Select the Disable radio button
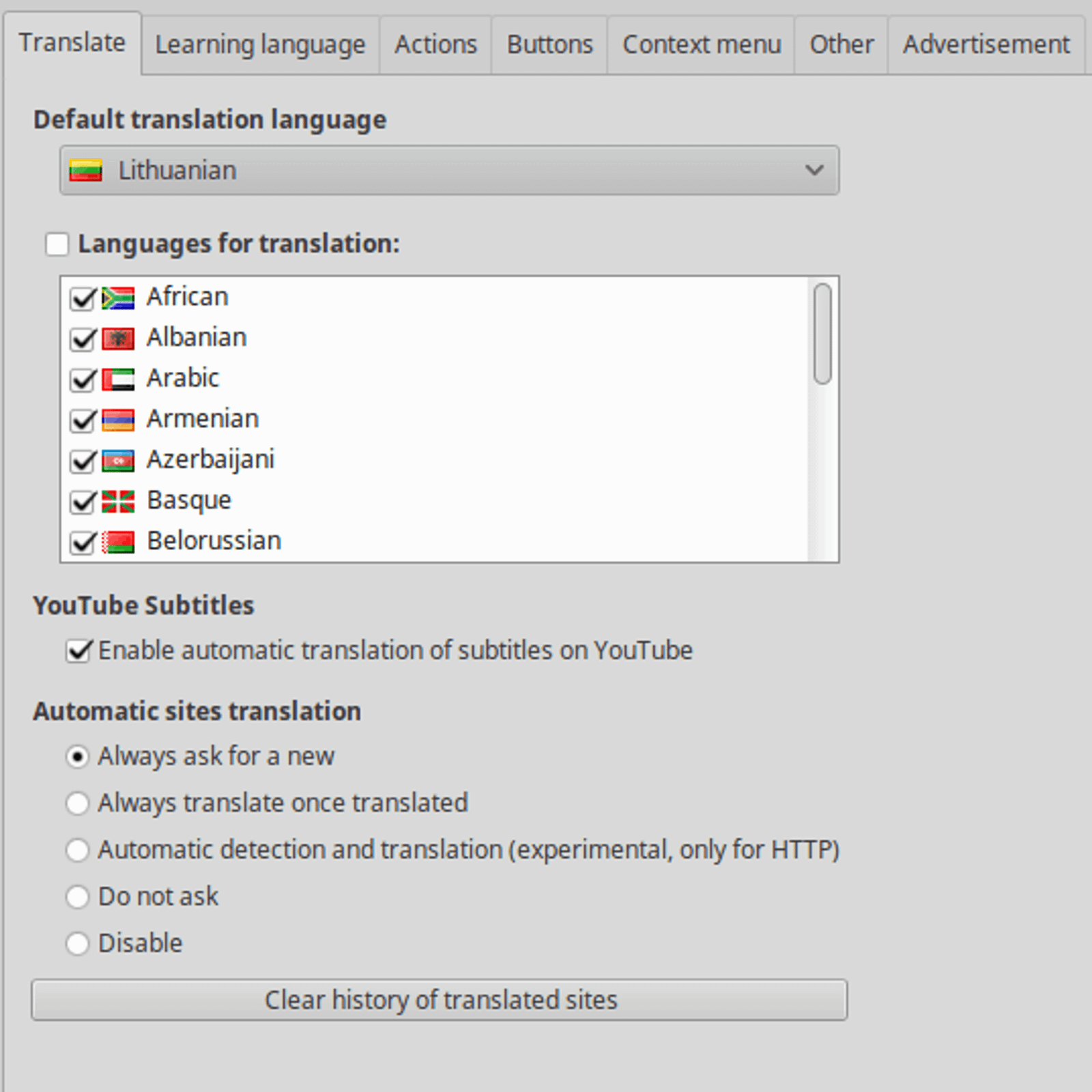The height and width of the screenshot is (1092, 1092). point(77,943)
